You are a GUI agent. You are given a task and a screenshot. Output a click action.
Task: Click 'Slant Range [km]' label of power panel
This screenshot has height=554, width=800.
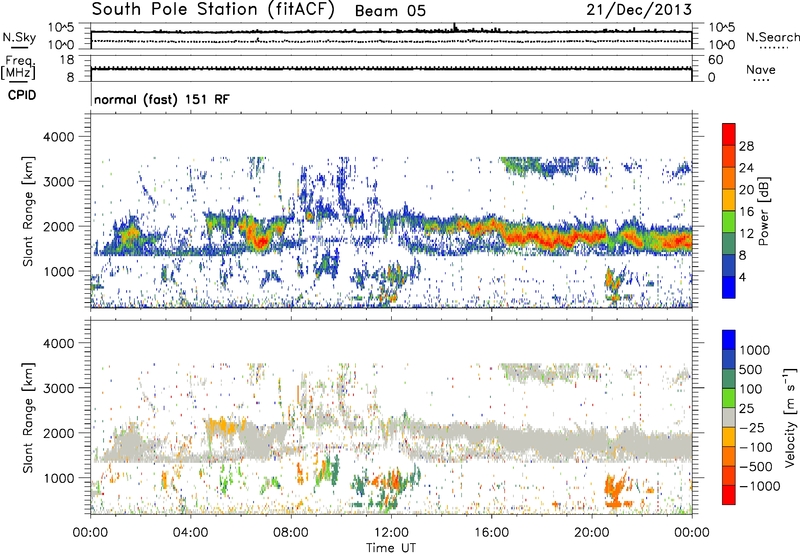pyautogui.click(x=28, y=211)
